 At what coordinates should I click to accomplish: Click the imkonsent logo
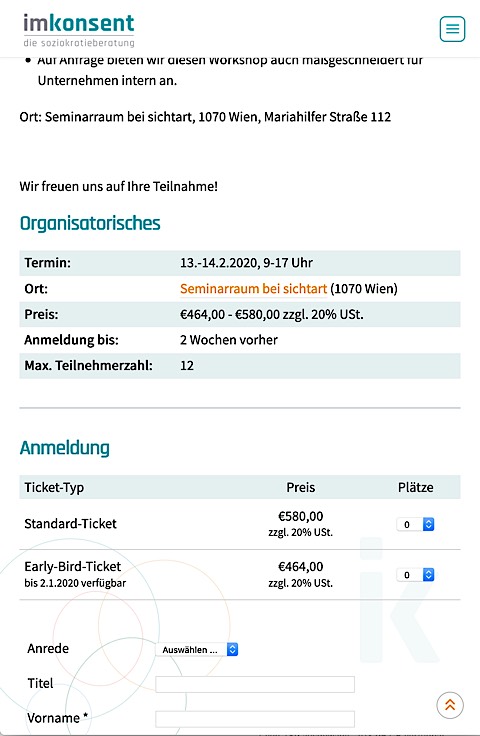[x=79, y=30]
